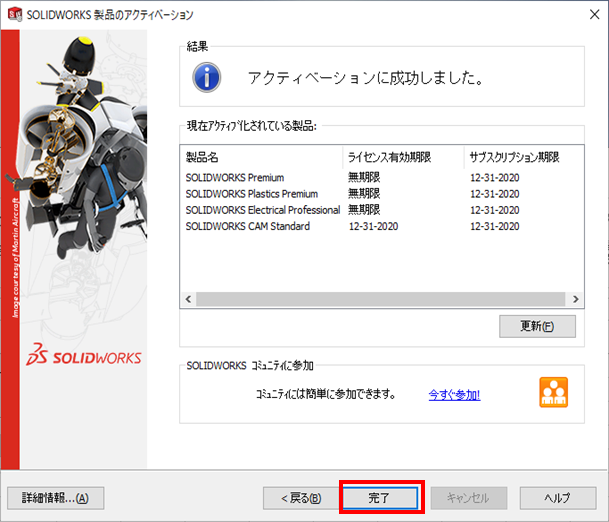Viewport: 609px width, 522px height.
Task: Select SOLIDWORKS Electrical Professional row
Action: [382, 210]
